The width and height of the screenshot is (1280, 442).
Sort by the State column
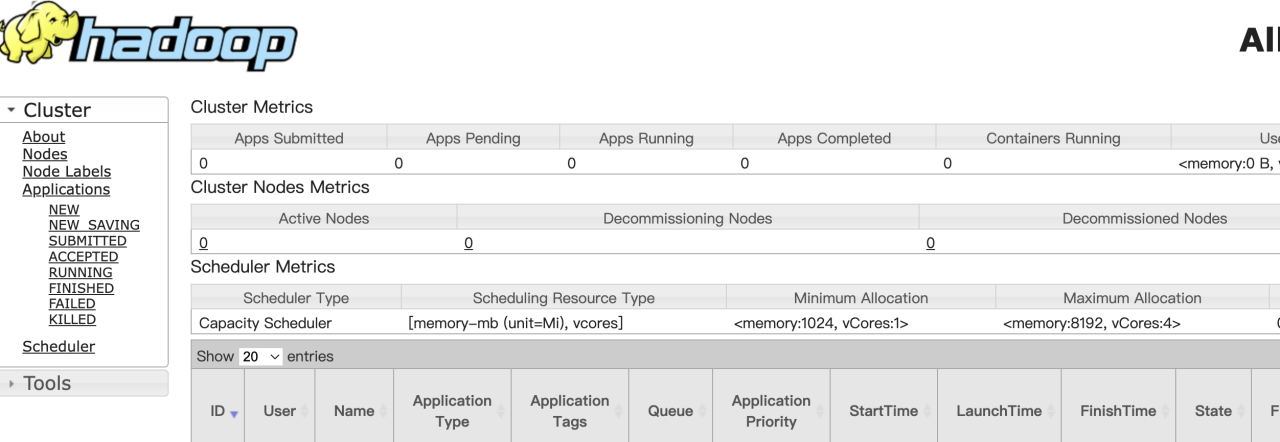click(1213, 411)
